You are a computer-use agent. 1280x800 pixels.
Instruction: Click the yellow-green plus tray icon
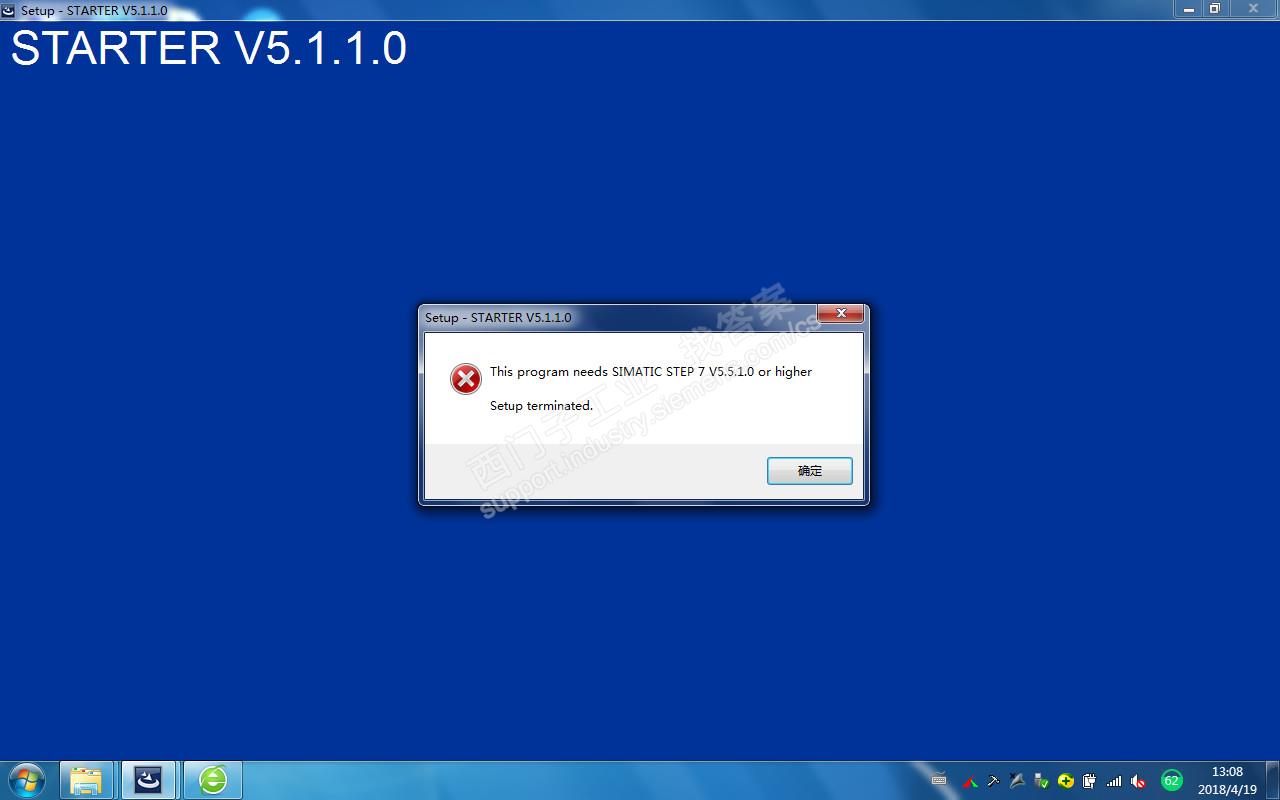point(1066,781)
